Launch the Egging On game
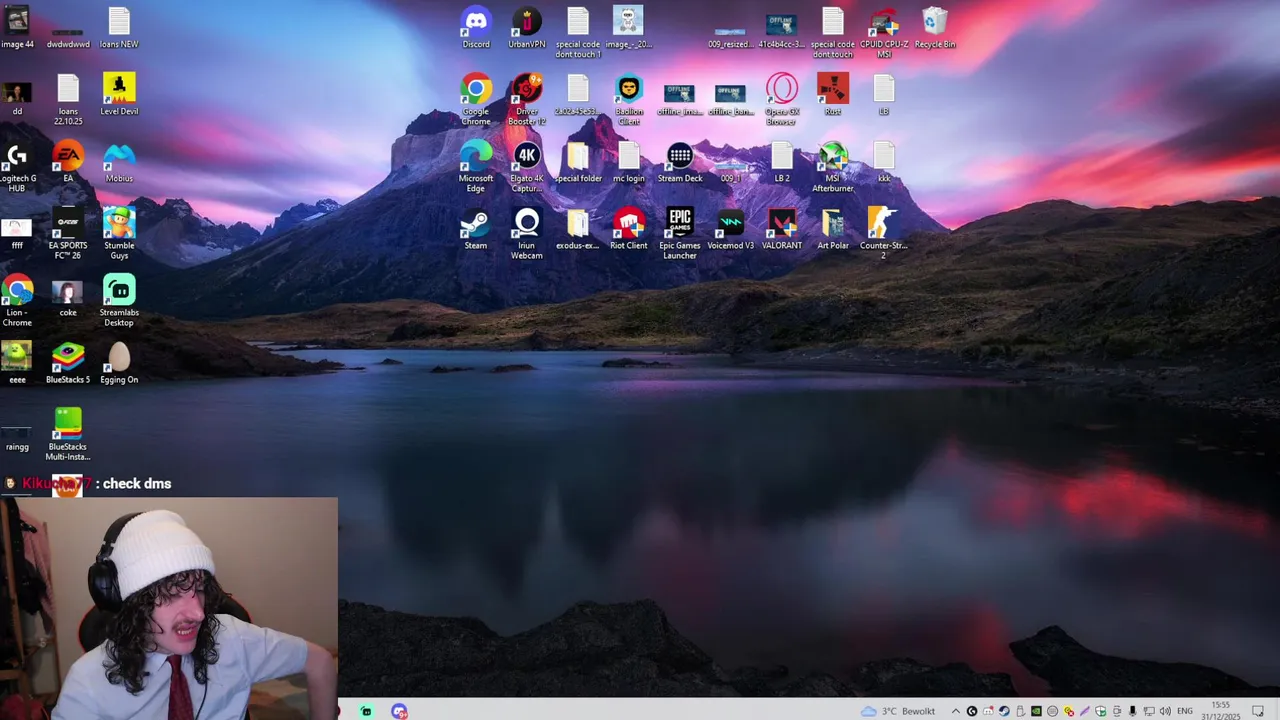This screenshot has width=1280, height=720. point(119,362)
